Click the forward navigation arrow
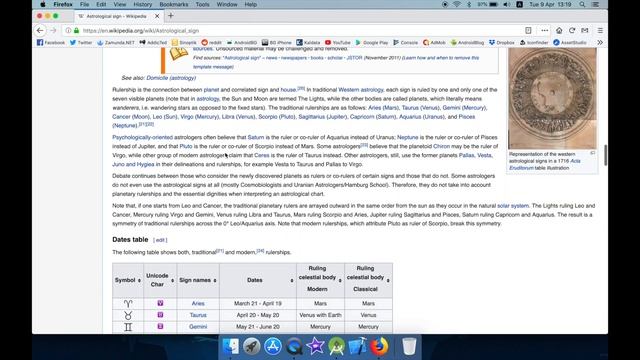 click(x=53, y=31)
